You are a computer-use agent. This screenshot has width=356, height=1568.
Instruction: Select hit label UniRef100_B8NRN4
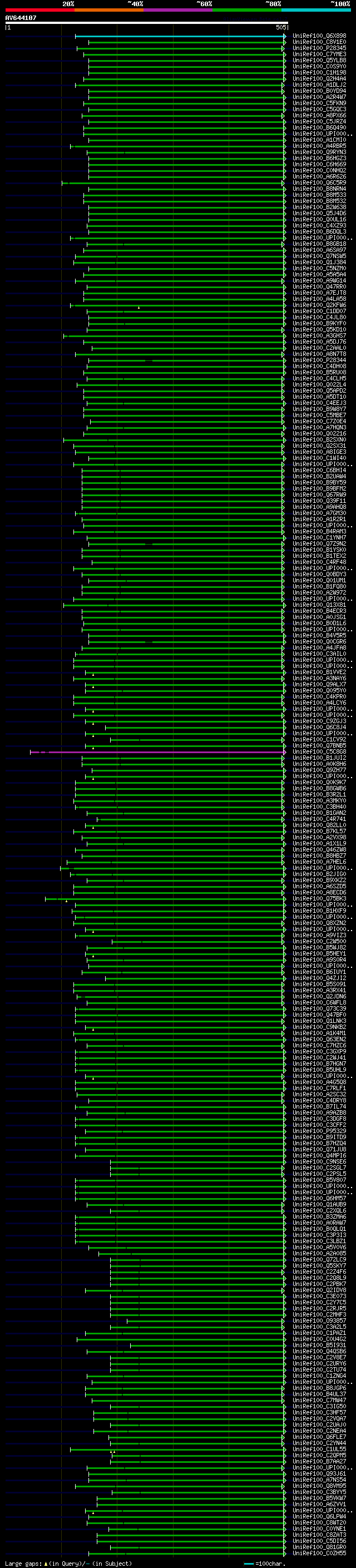tap(319, 189)
